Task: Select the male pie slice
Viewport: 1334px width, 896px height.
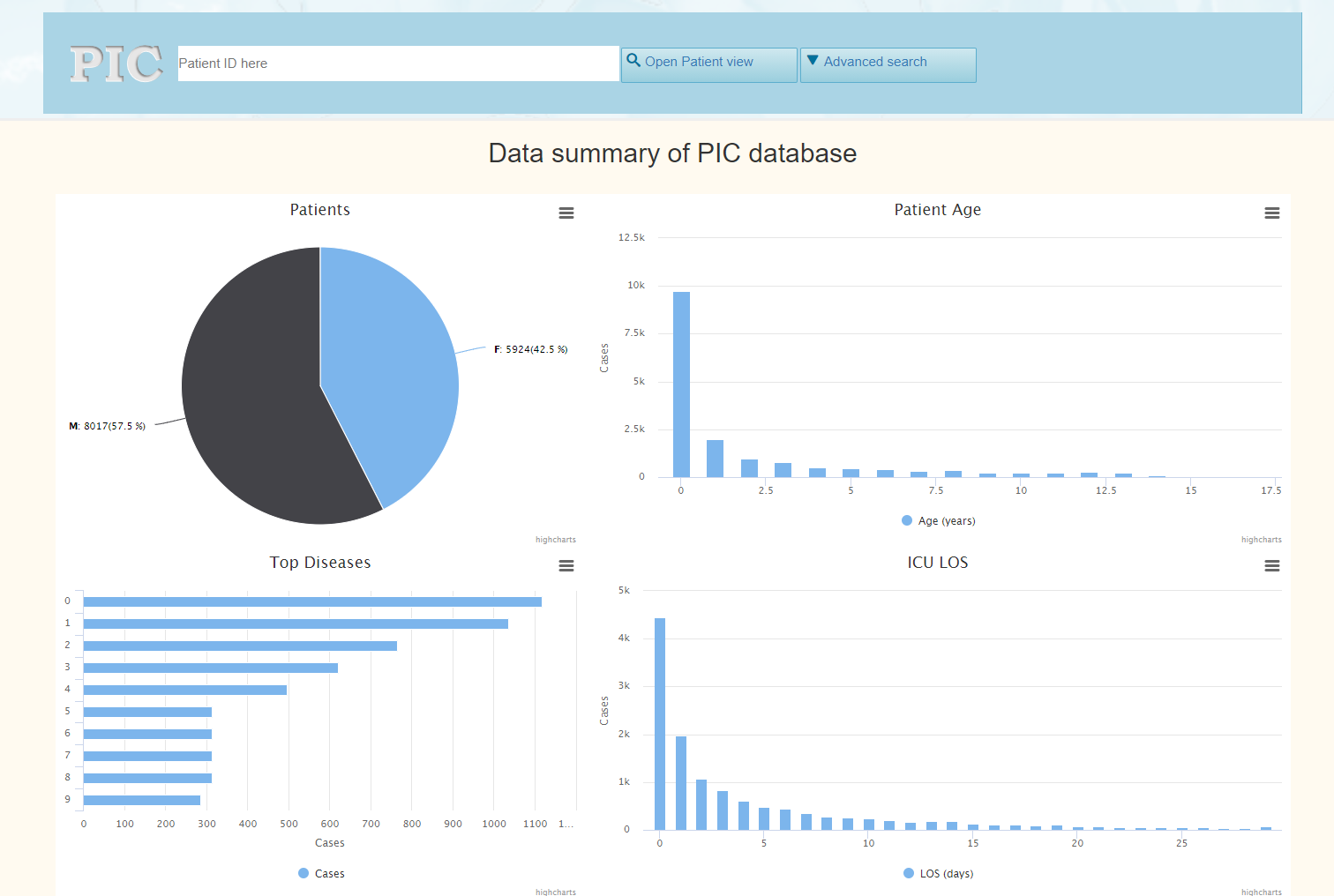Action: coord(251,397)
